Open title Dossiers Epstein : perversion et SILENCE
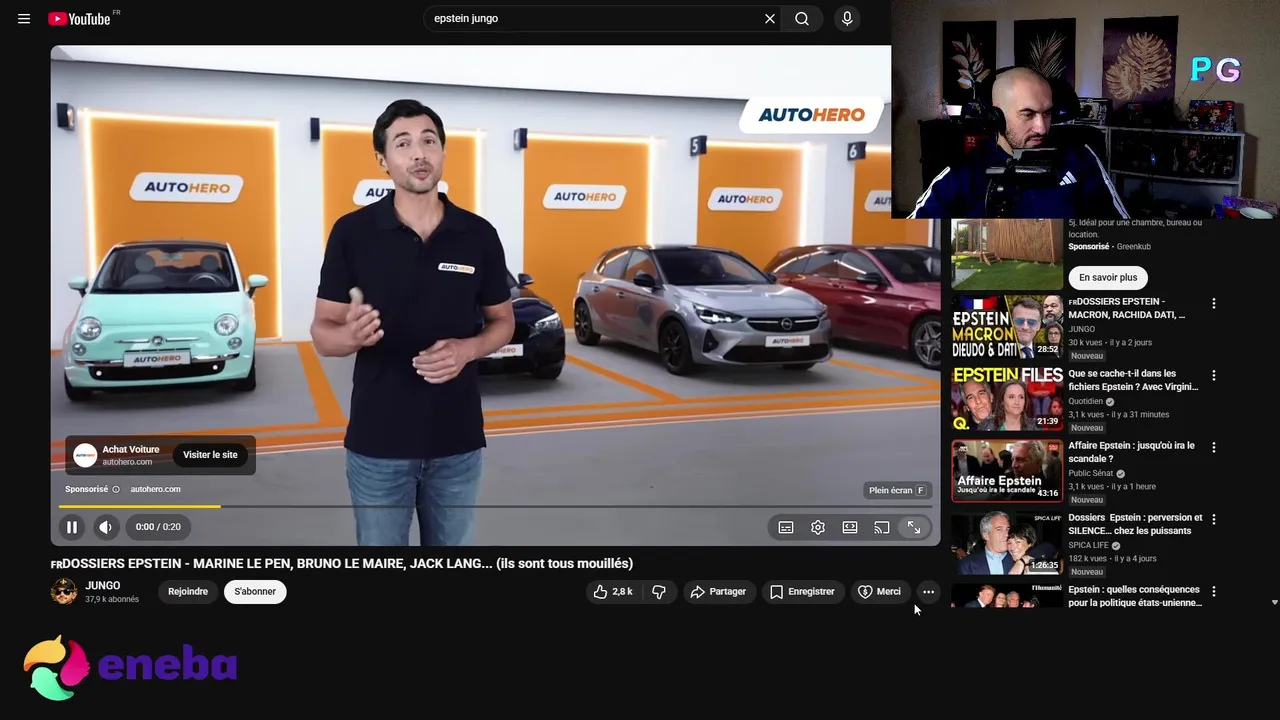 pyautogui.click(x=1135, y=524)
